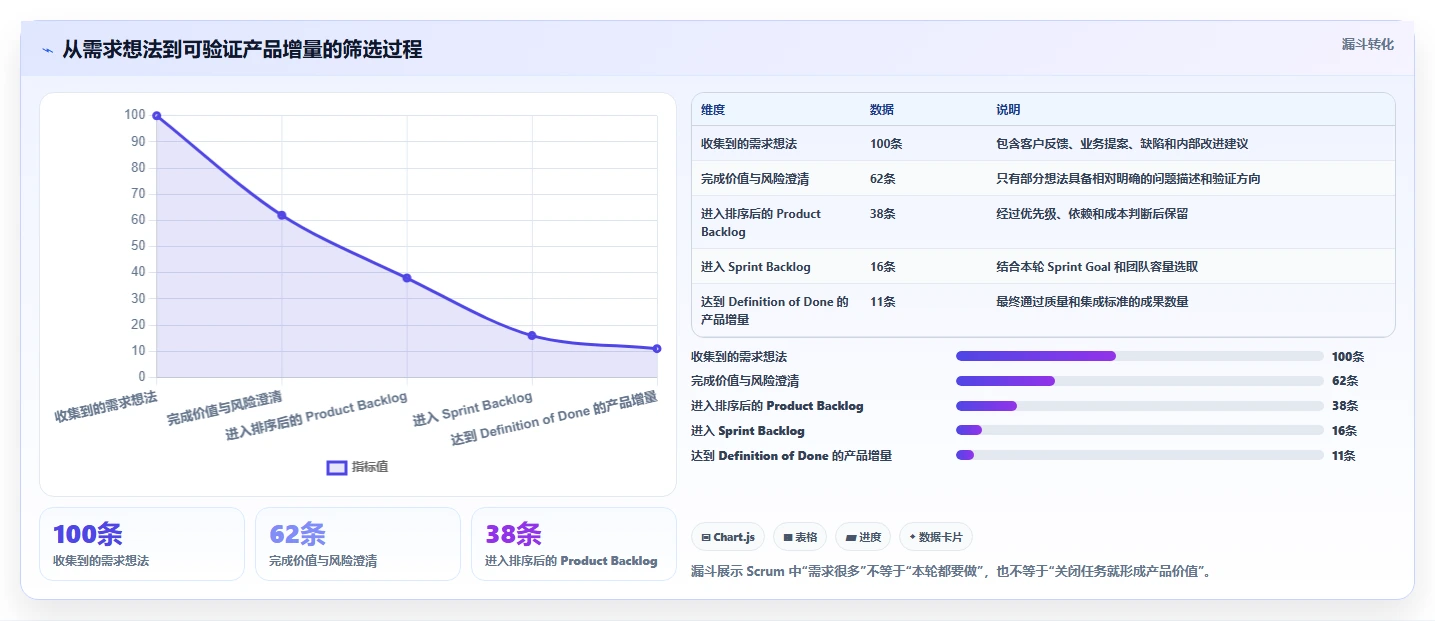1435x621 pixels.
Task: Click the 38条 value in the table
Action: (883, 214)
